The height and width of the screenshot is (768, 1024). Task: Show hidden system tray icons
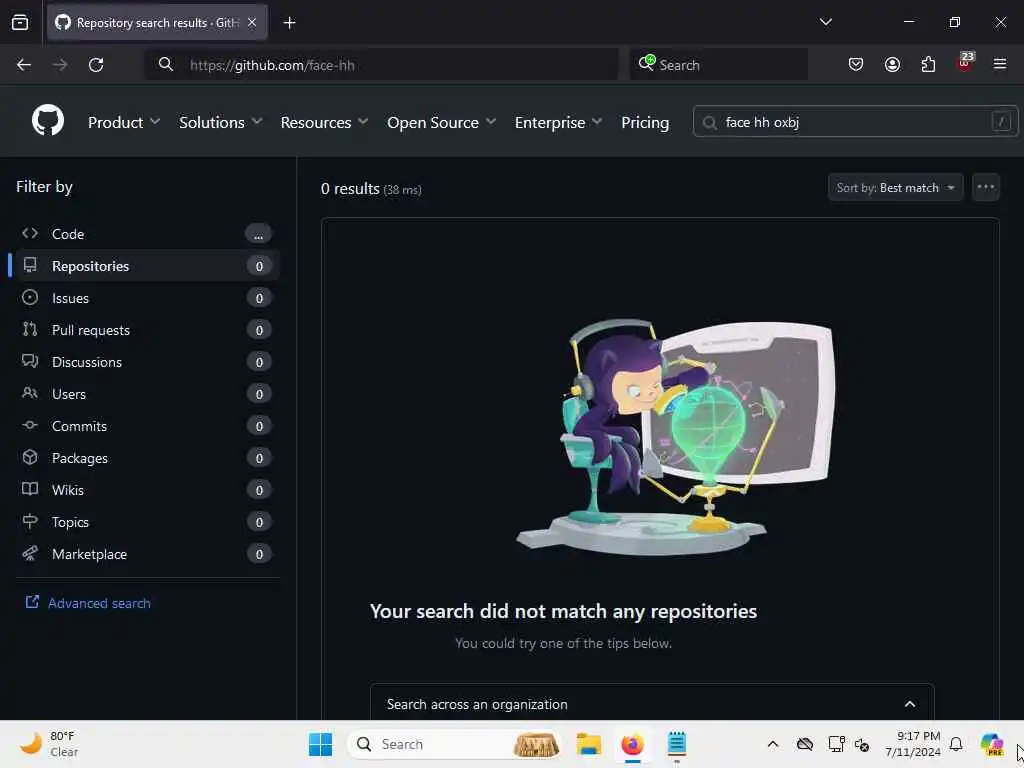click(x=773, y=744)
